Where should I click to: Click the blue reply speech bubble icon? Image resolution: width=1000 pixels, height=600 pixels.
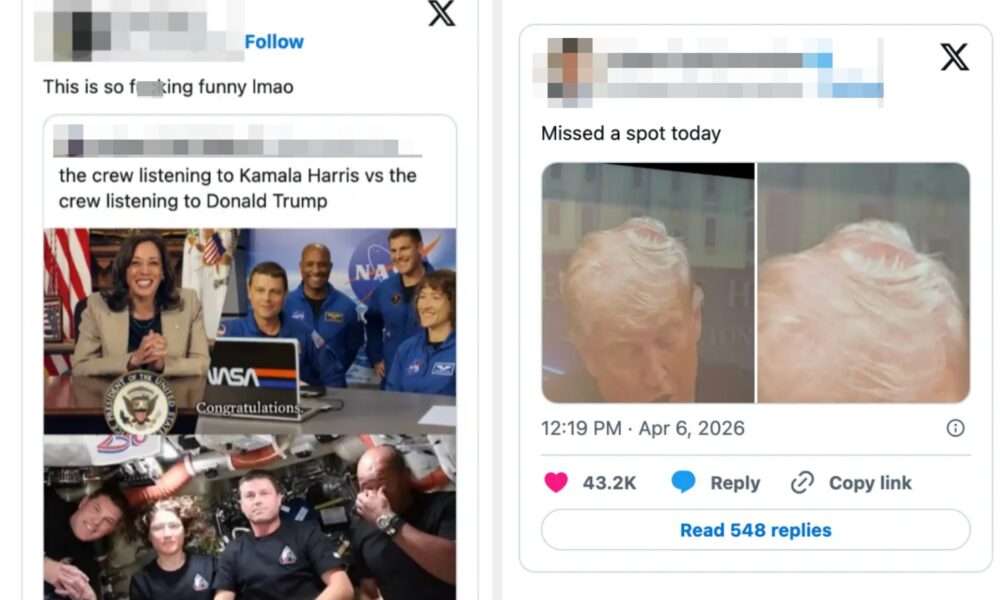click(683, 482)
